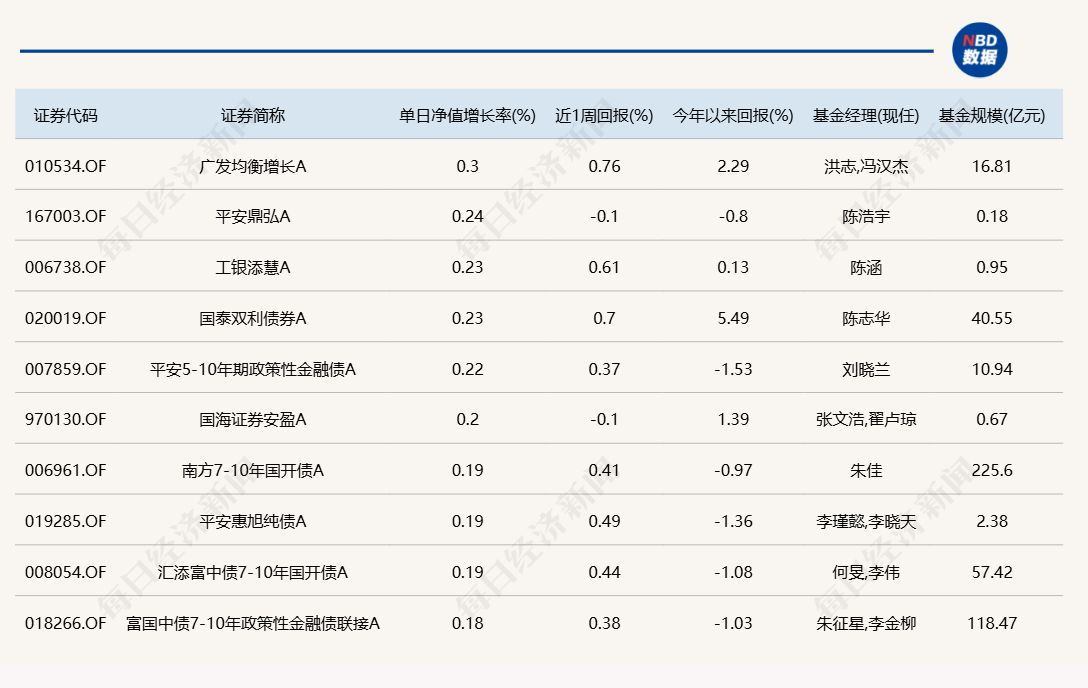Click fund size value 57.42
The image size is (1088, 688).
992,573
